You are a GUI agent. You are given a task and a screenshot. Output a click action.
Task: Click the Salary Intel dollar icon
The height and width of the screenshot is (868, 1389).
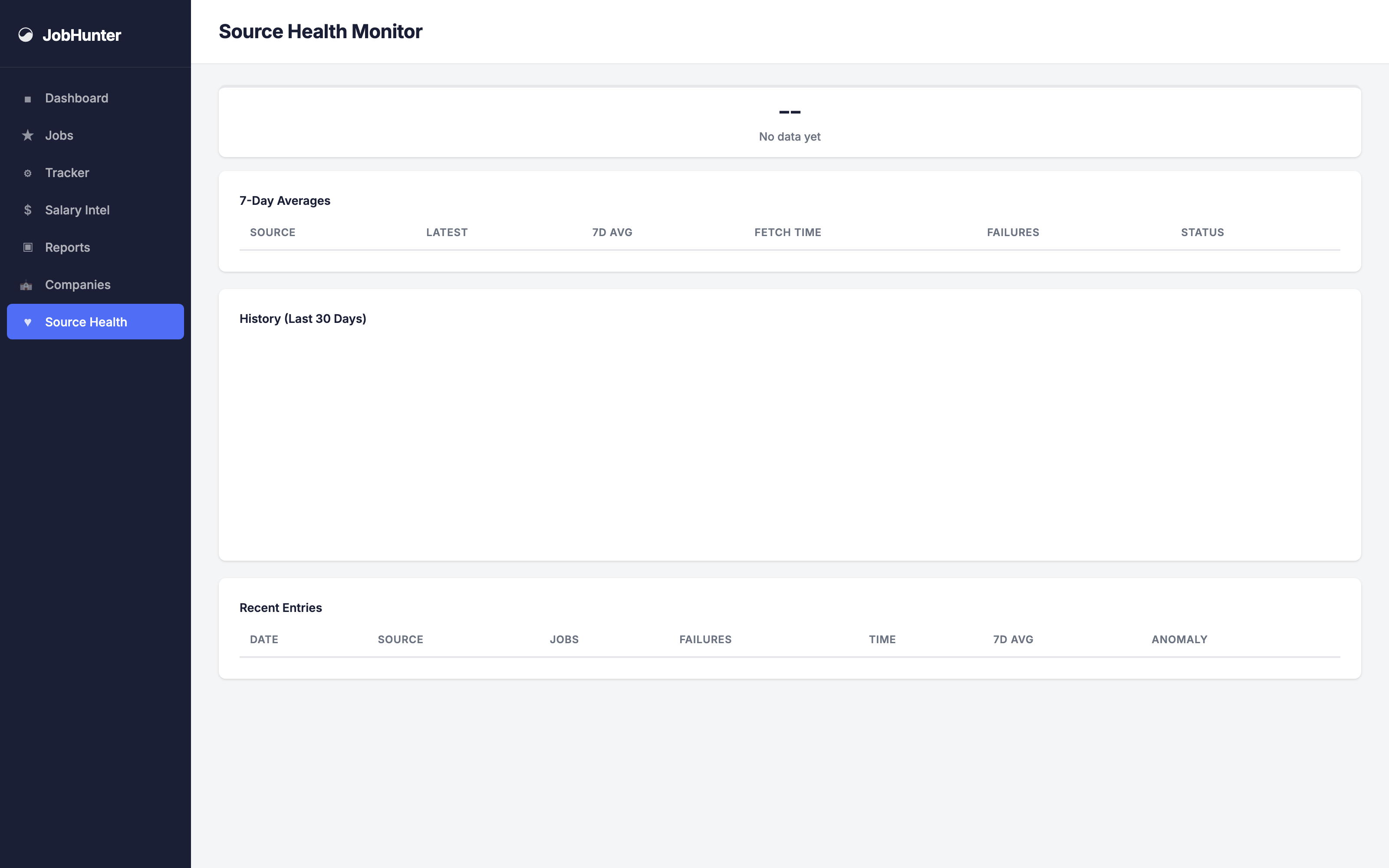[27, 210]
